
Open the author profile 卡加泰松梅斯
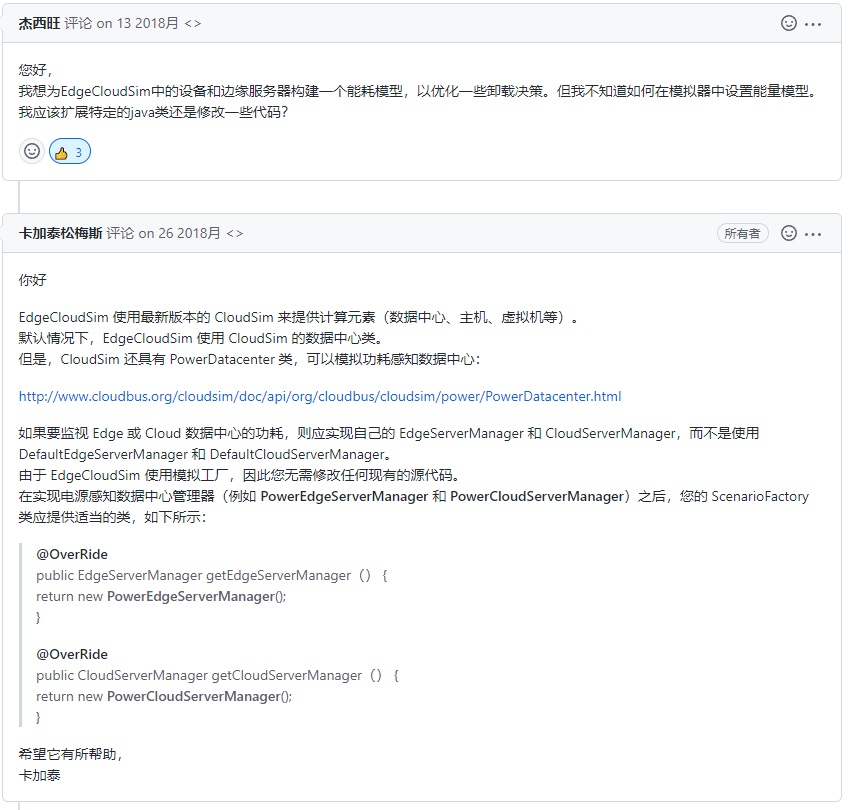coord(60,233)
